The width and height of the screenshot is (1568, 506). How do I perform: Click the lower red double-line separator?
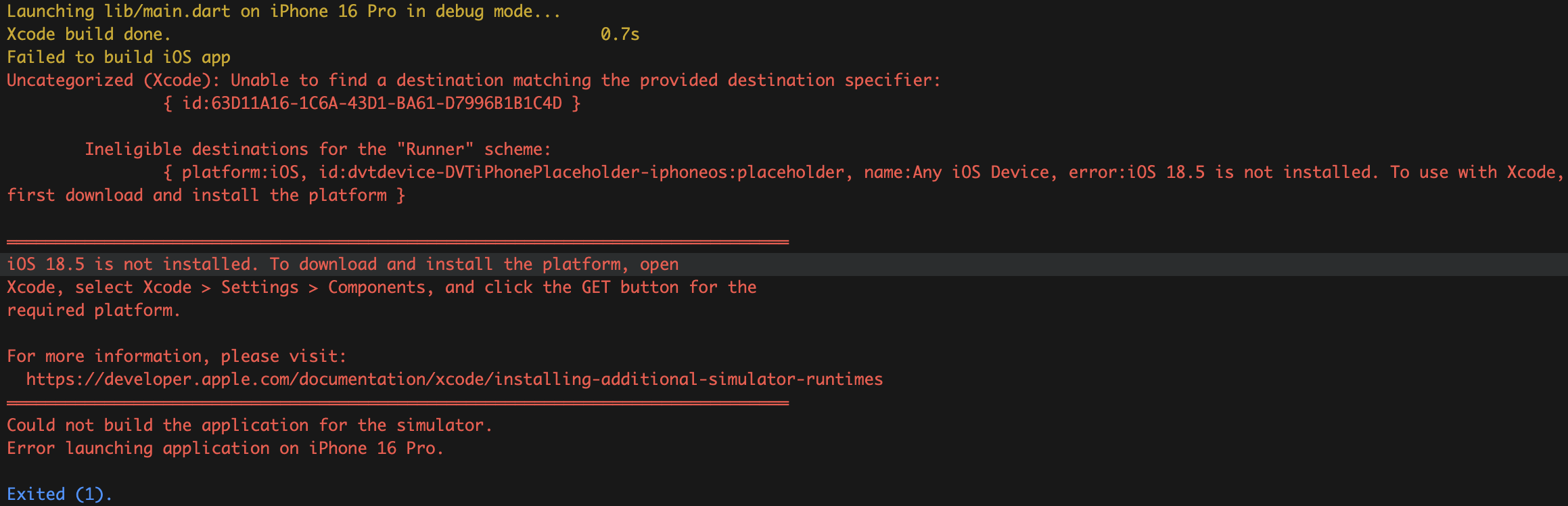pos(398,403)
